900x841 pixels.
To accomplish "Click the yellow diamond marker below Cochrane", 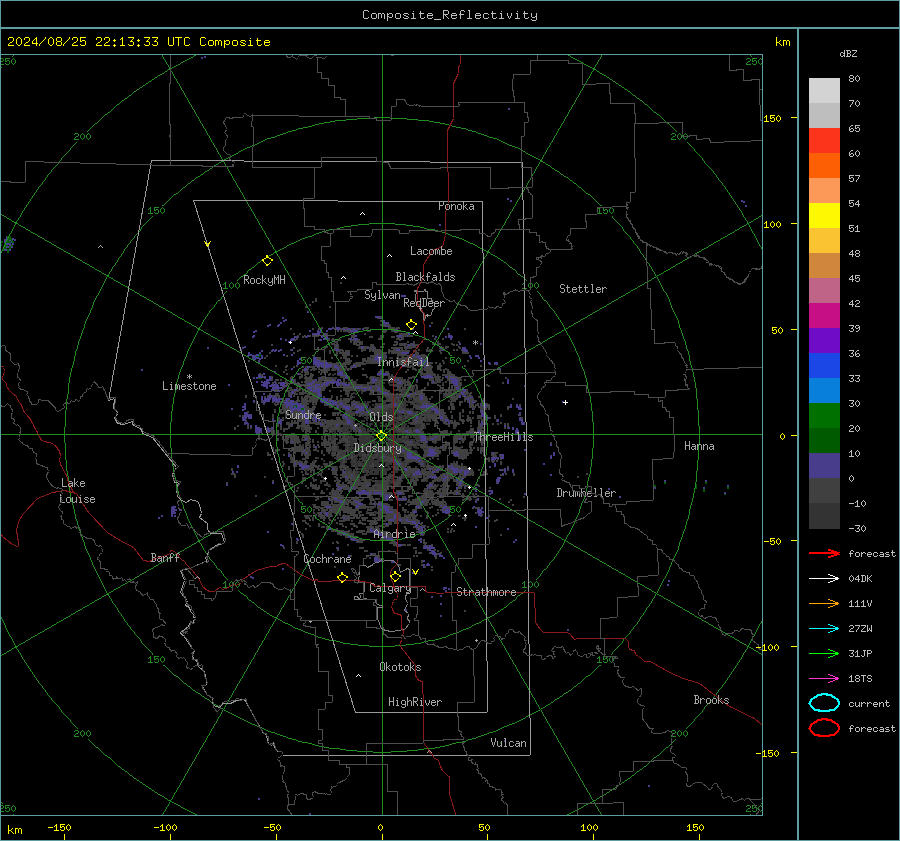I will coord(342,577).
